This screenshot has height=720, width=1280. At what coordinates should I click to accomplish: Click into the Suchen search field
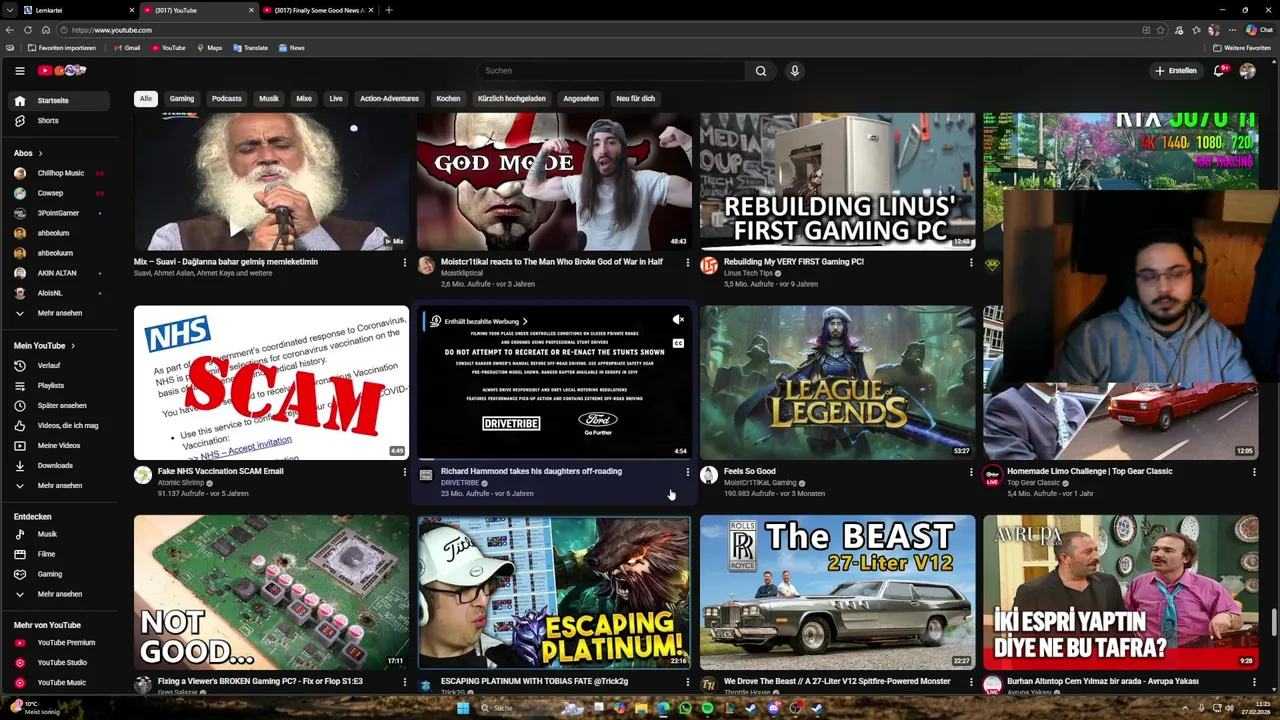610,71
